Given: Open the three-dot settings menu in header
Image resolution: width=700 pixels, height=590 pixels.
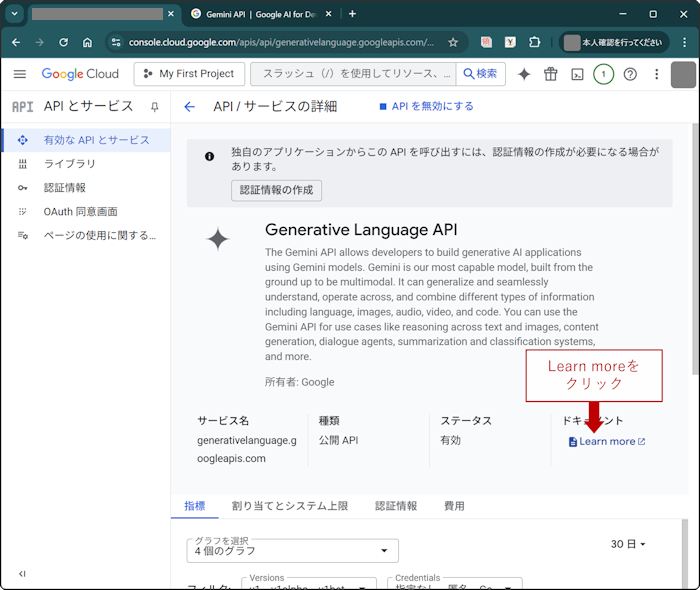Looking at the screenshot, I should 656,74.
